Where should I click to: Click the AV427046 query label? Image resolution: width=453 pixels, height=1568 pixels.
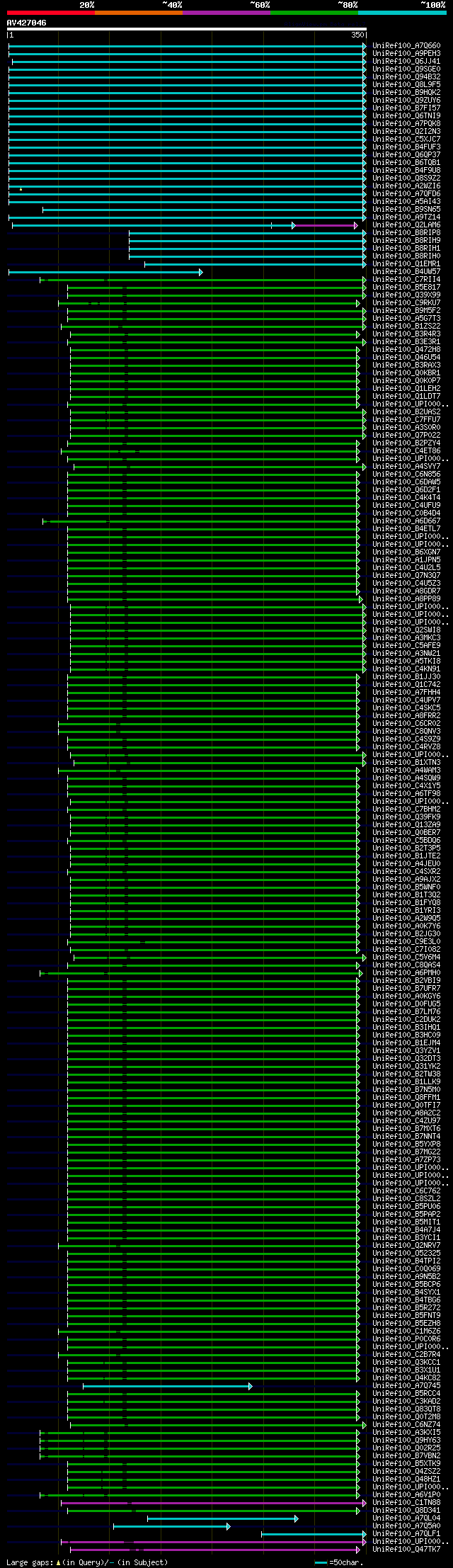coord(27,23)
